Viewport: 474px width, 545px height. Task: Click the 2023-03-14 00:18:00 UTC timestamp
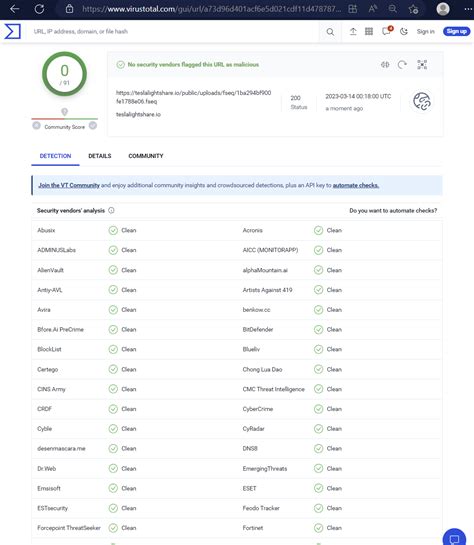pos(358,96)
